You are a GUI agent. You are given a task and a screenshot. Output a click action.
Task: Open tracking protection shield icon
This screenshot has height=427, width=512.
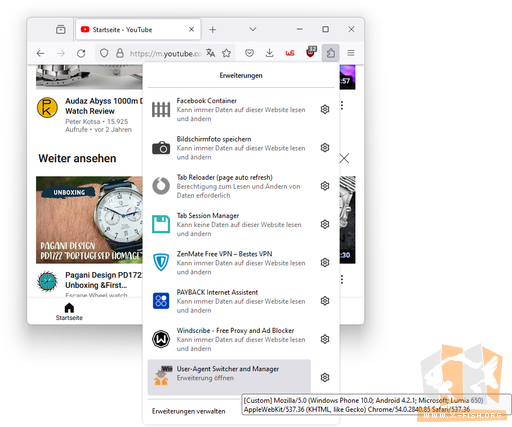(x=104, y=53)
